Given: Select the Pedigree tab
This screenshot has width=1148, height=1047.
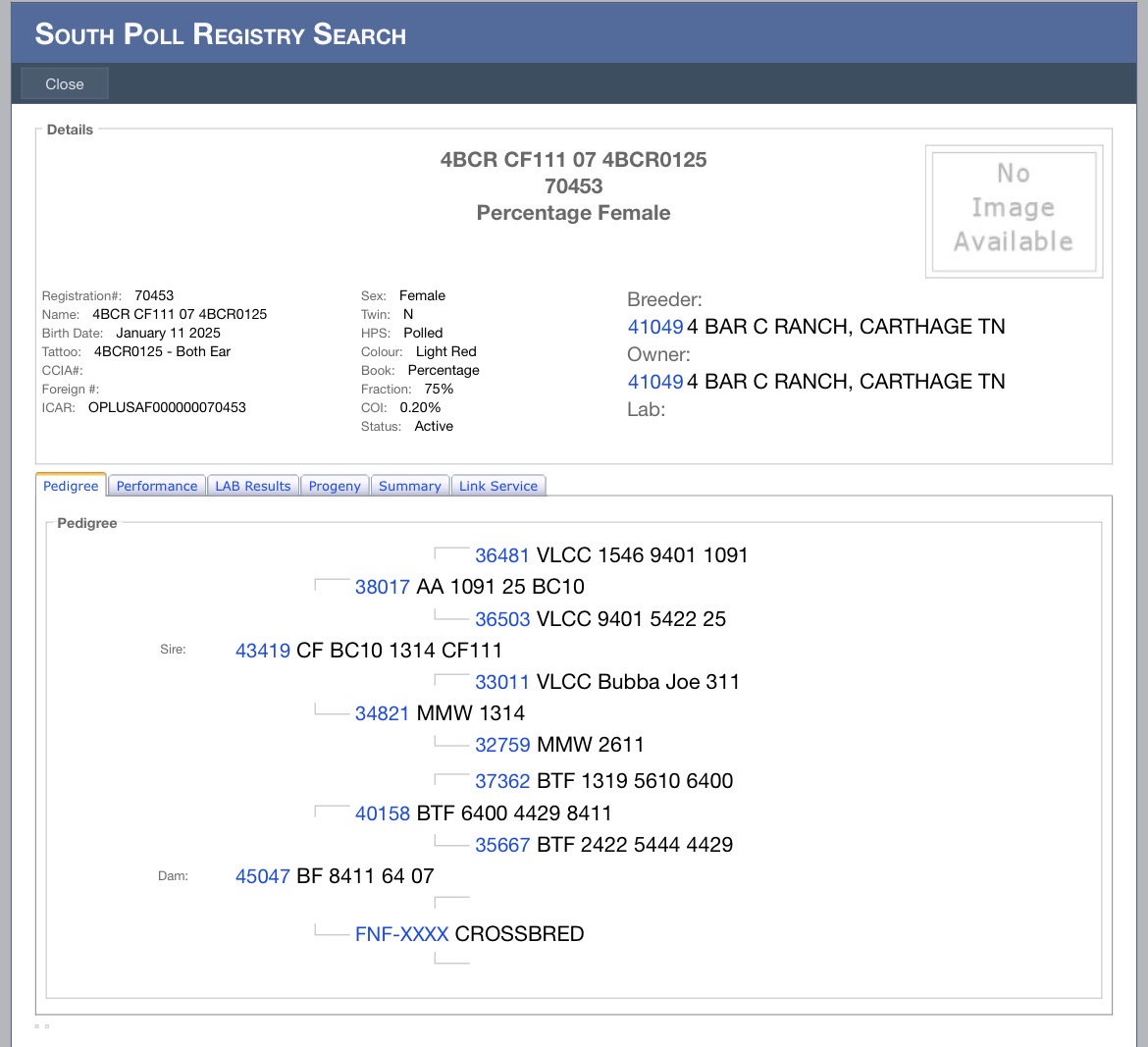Looking at the screenshot, I should tap(71, 486).
